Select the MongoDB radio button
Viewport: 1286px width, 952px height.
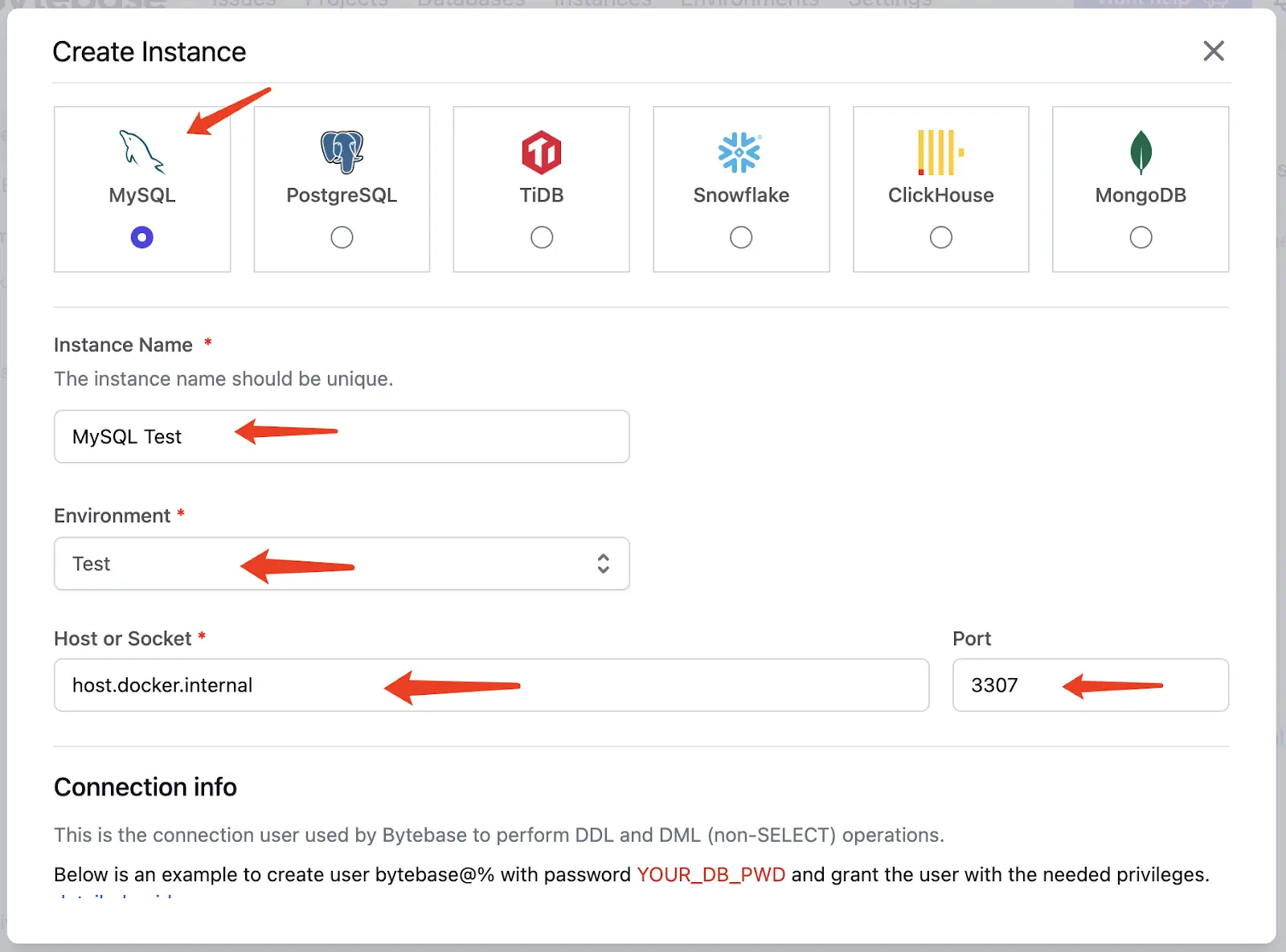(1141, 238)
